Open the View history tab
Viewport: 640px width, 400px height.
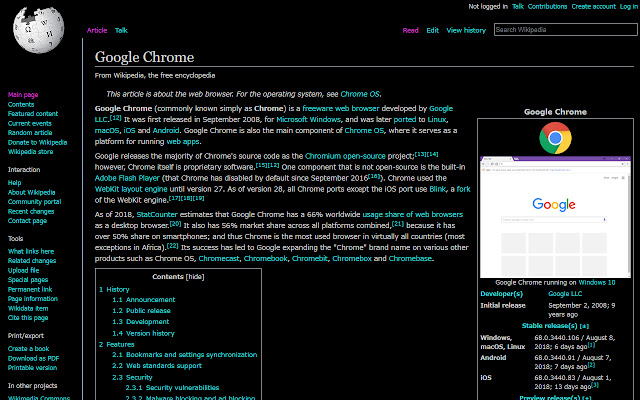[466, 31]
